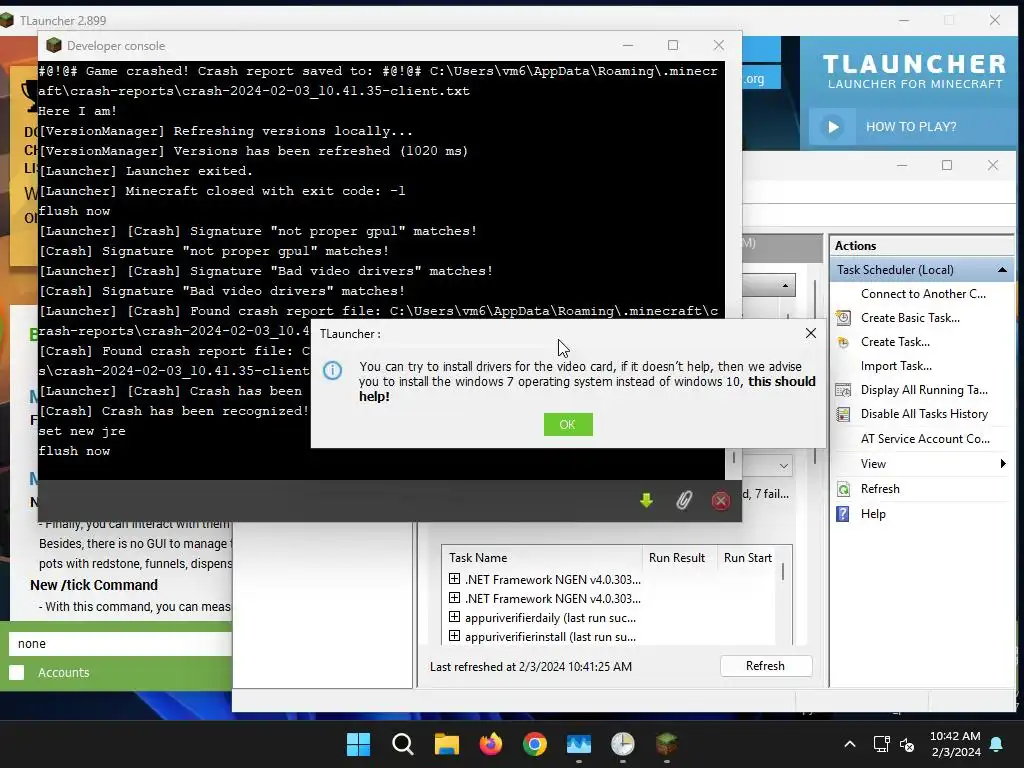Click OK in the TLauncher dialog

pos(568,424)
